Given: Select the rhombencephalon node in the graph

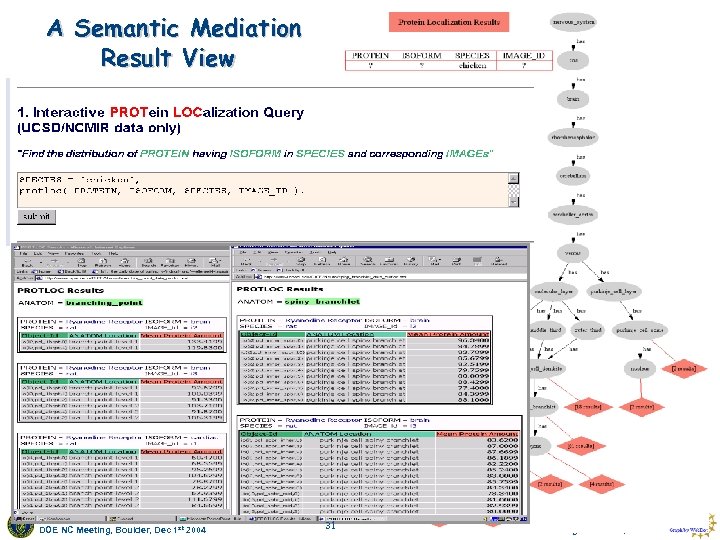Looking at the screenshot, I should [x=573, y=137].
